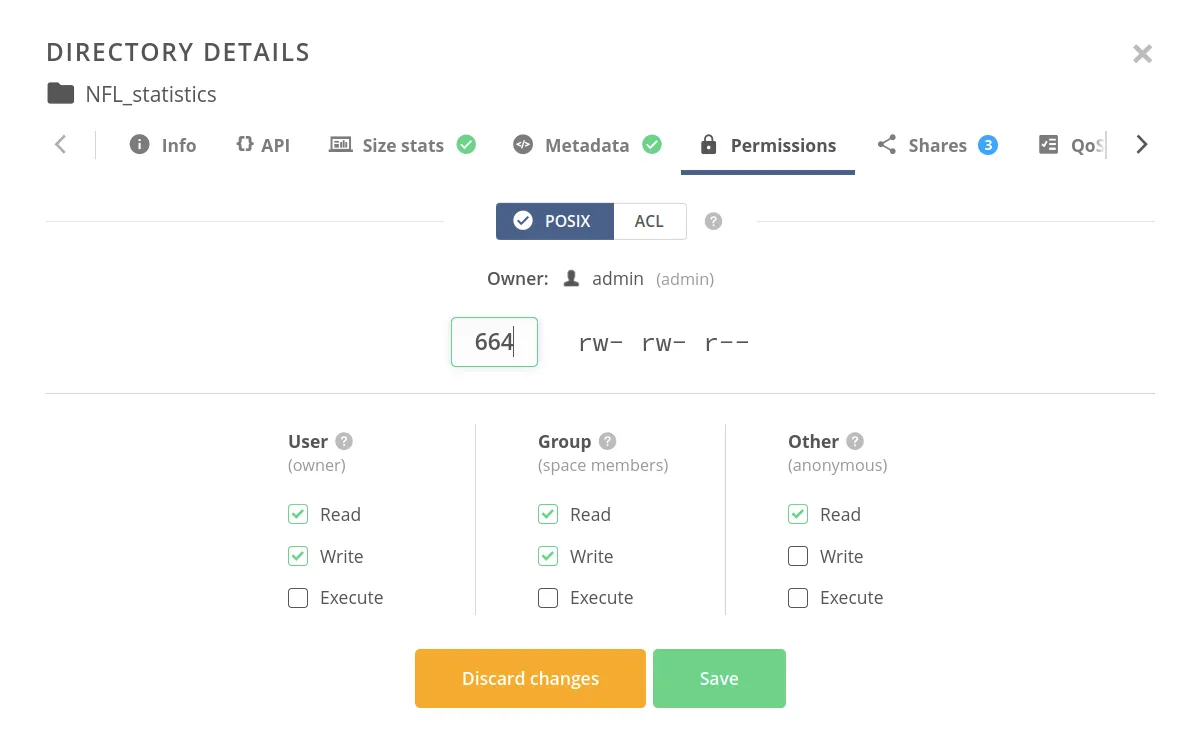The image size is (1197, 737).
Task: Click the Shares count badge showing 3
Action: [988, 145]
